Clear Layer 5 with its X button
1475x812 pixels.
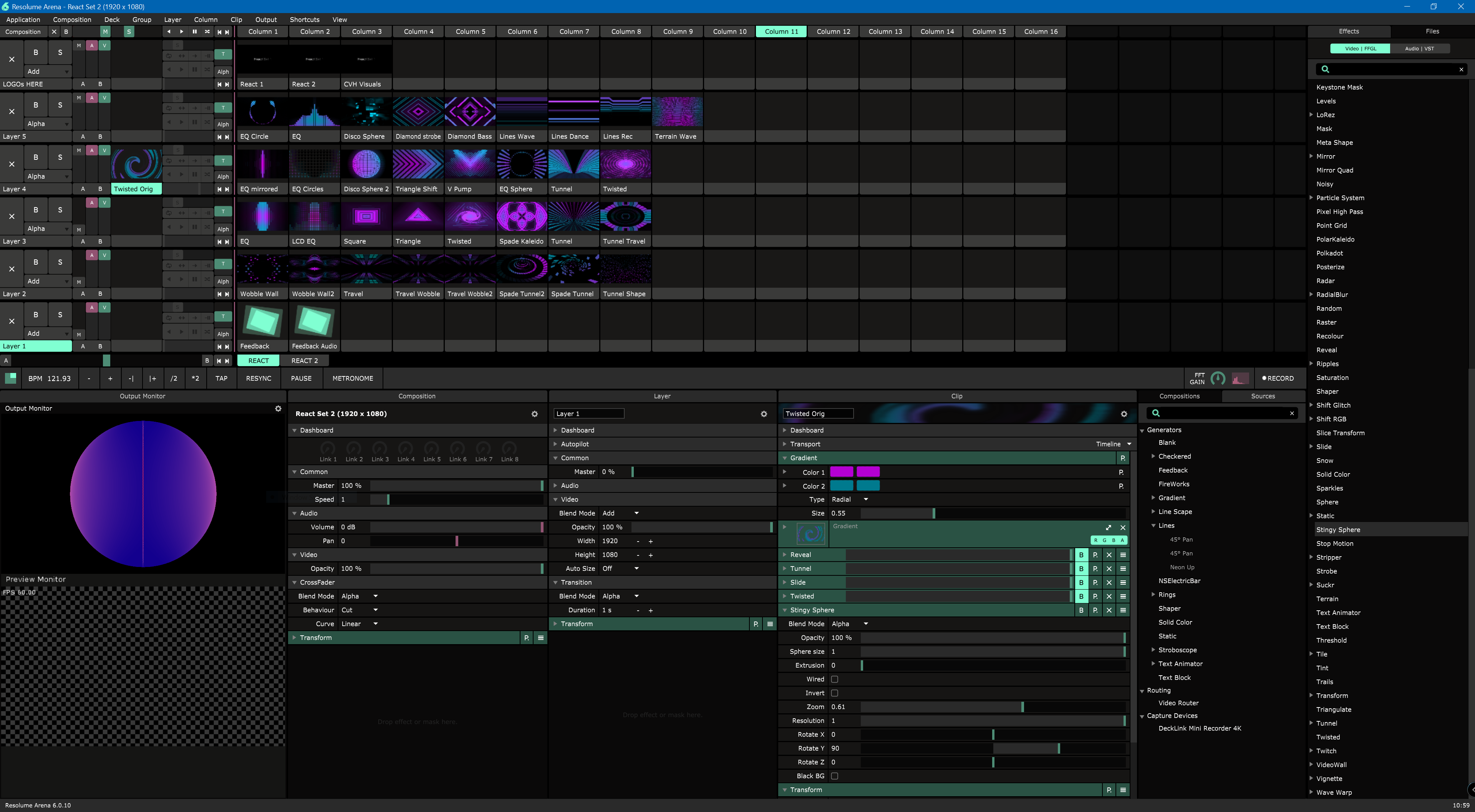pos(12,112)
